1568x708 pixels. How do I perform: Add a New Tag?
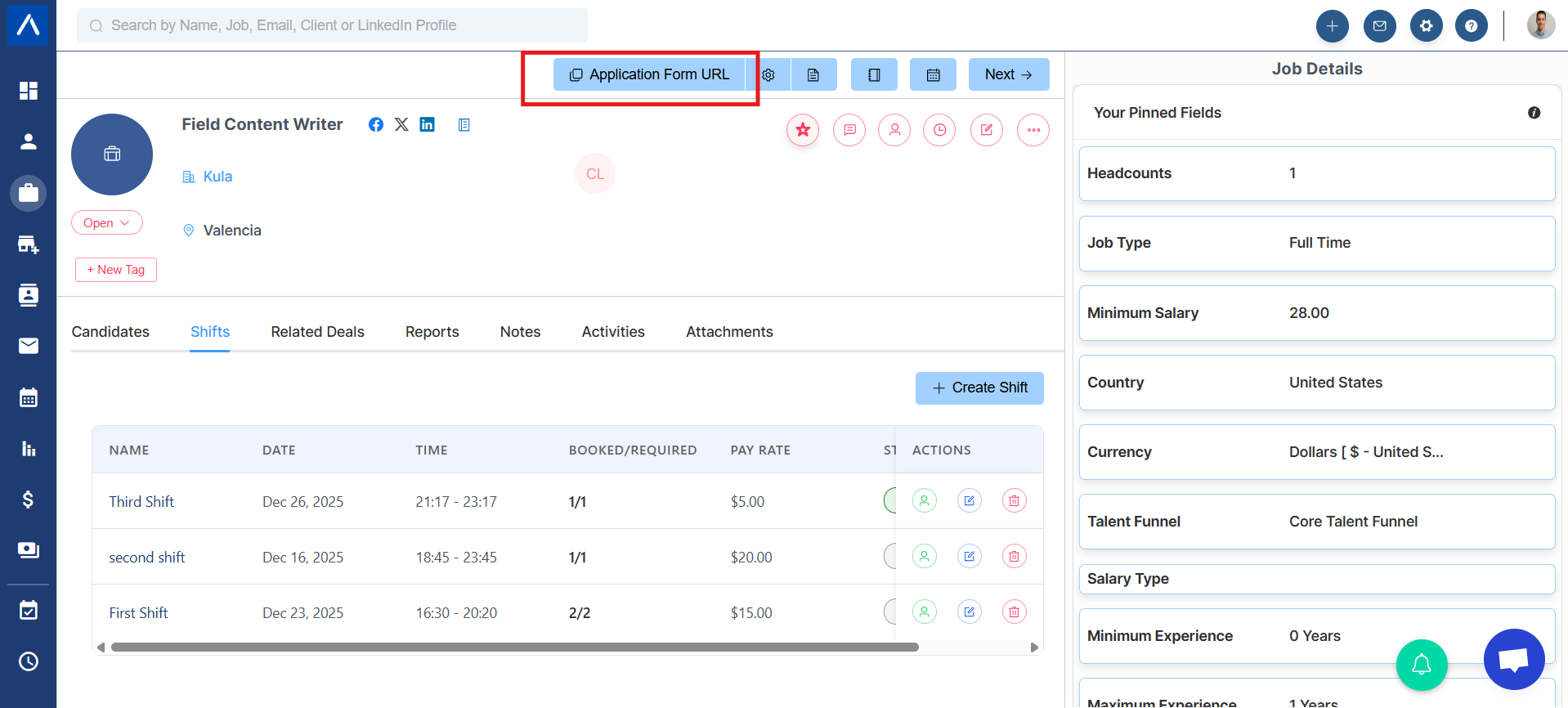tap(116, 270)
